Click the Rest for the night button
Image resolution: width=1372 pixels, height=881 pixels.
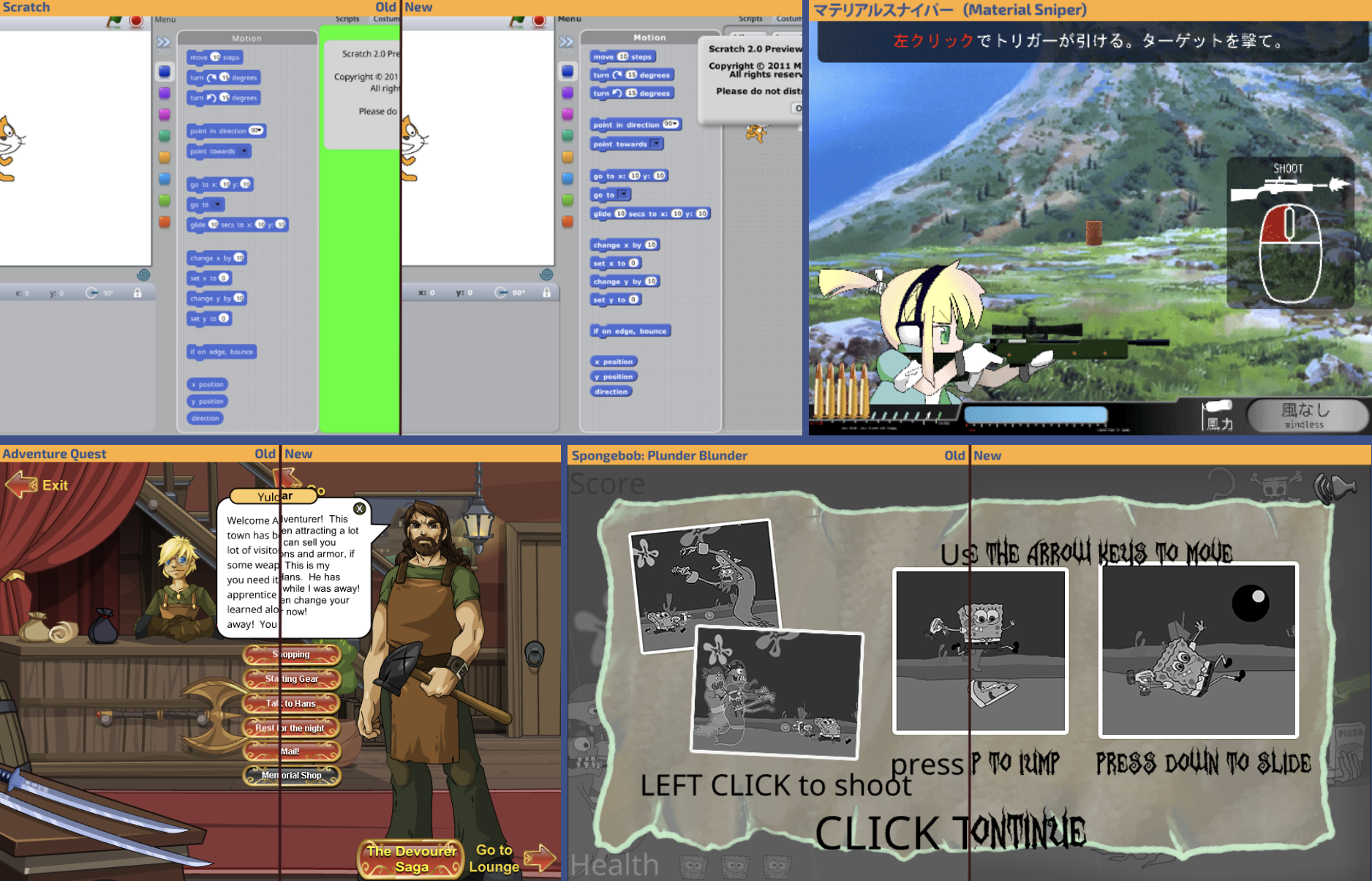292,728
